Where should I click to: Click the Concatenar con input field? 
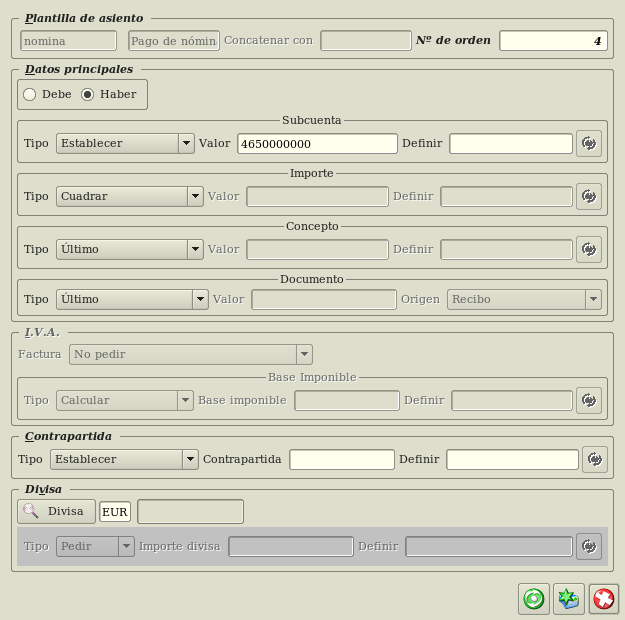(x=366, y=41)
